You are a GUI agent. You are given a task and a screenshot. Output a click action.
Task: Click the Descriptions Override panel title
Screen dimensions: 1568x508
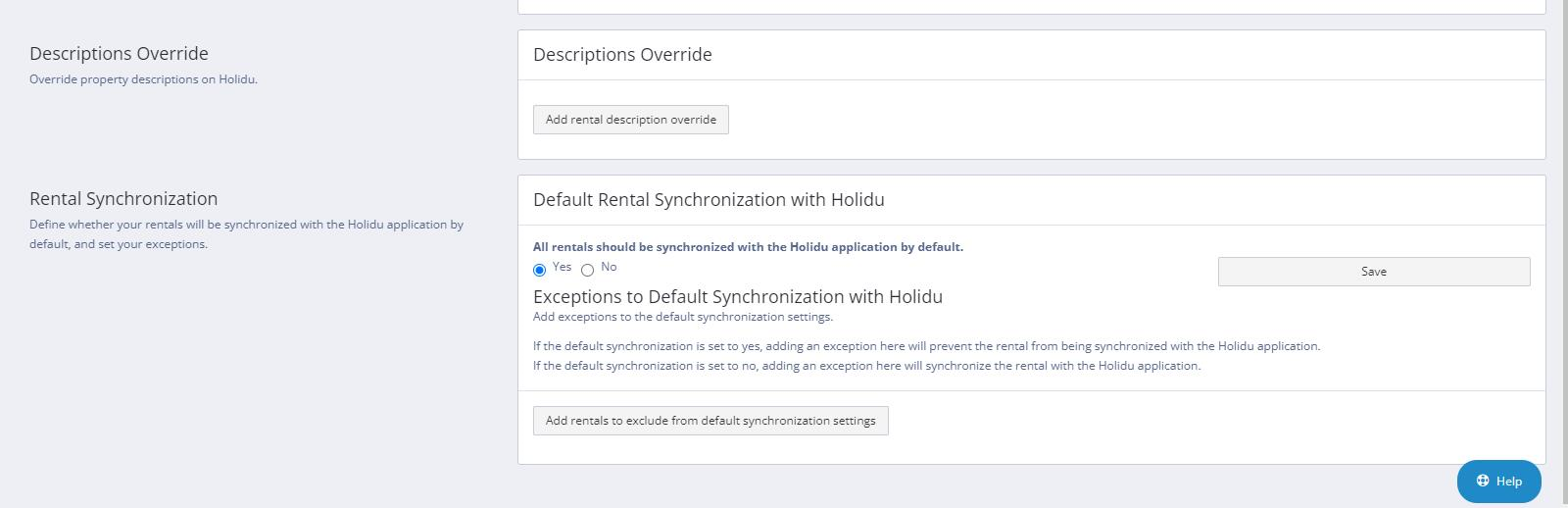pos(622,55)
